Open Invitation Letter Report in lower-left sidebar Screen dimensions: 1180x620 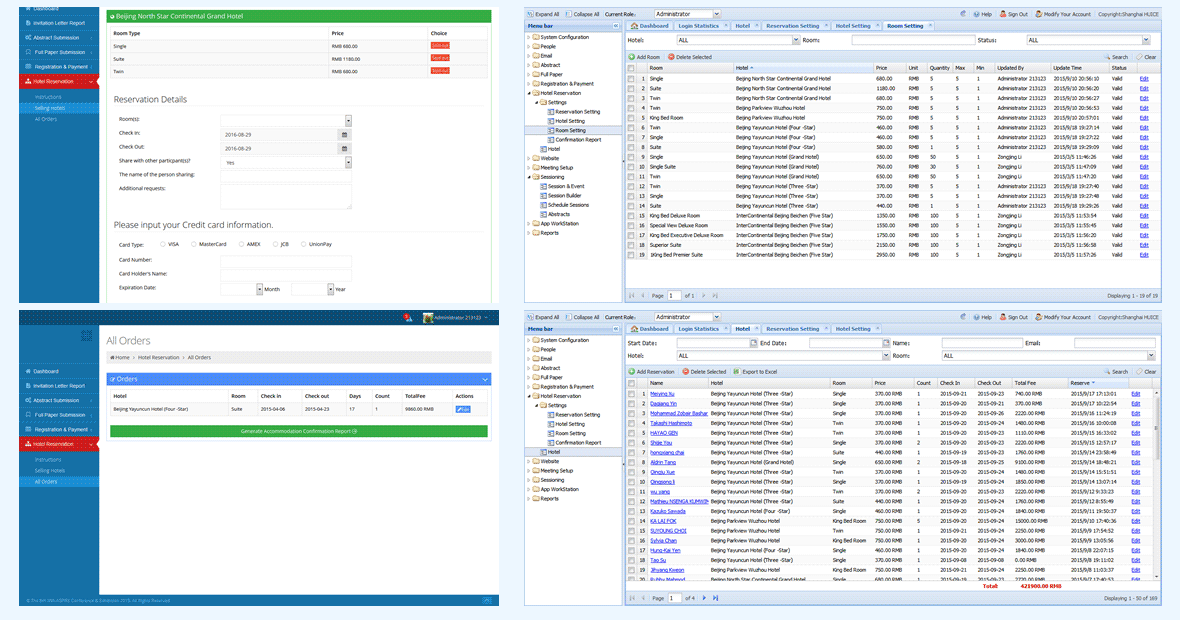point(59,386)
